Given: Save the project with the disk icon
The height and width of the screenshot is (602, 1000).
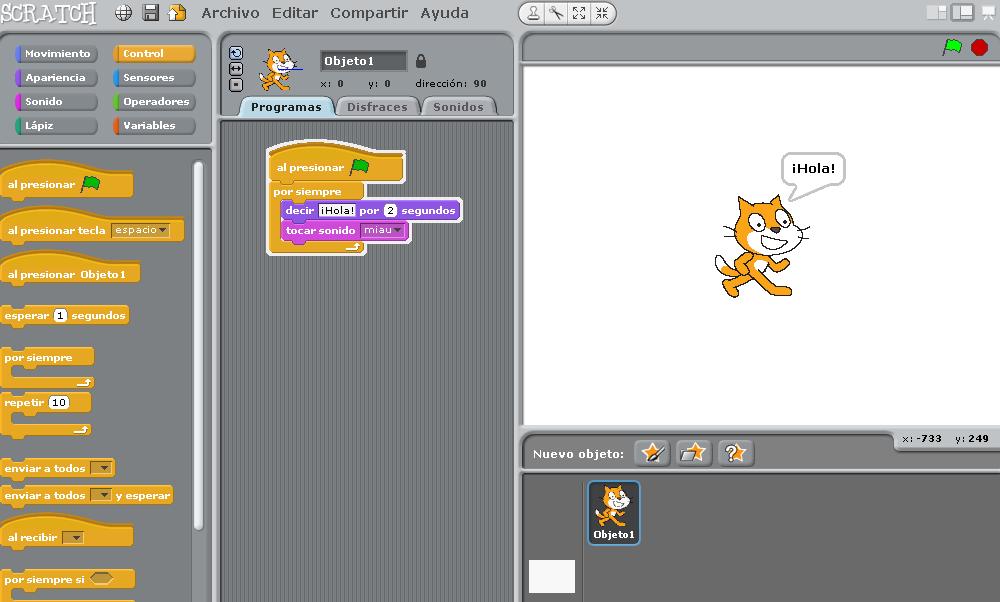Looking at the screenshot, I should tap(151, 13).
